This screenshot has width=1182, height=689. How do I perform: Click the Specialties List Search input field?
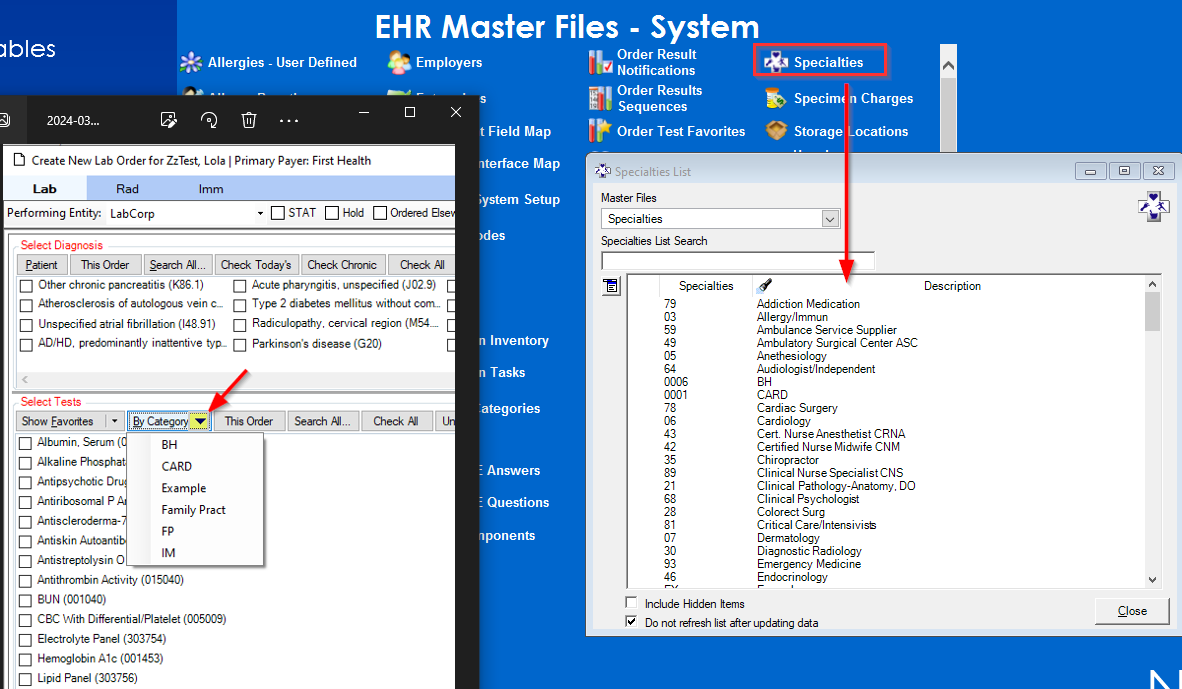click(x=737, y=260)
